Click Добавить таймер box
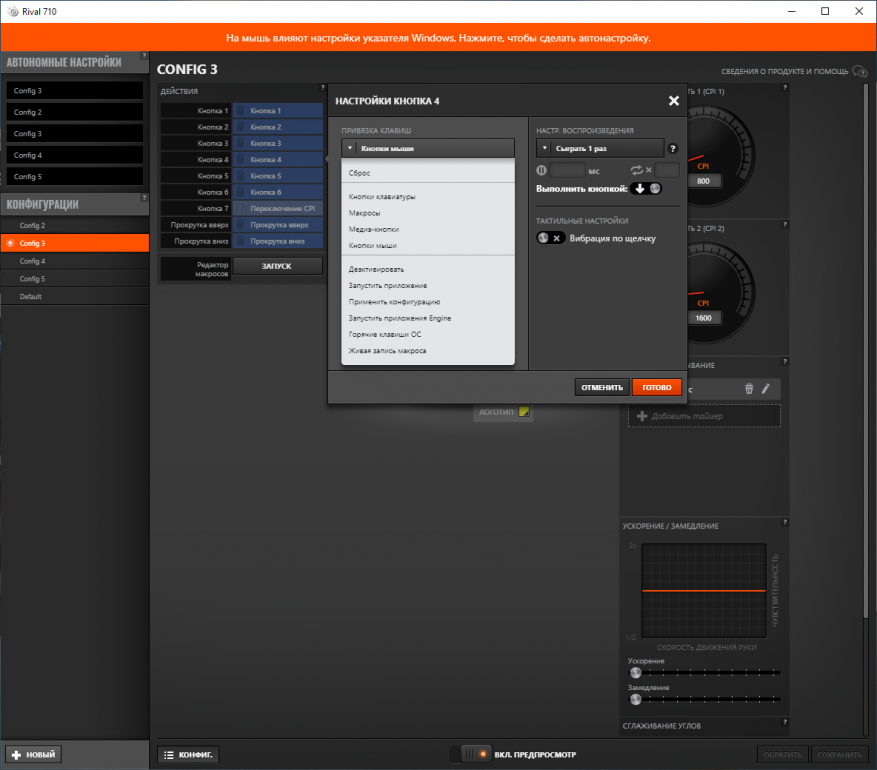 tap(704, 416)
